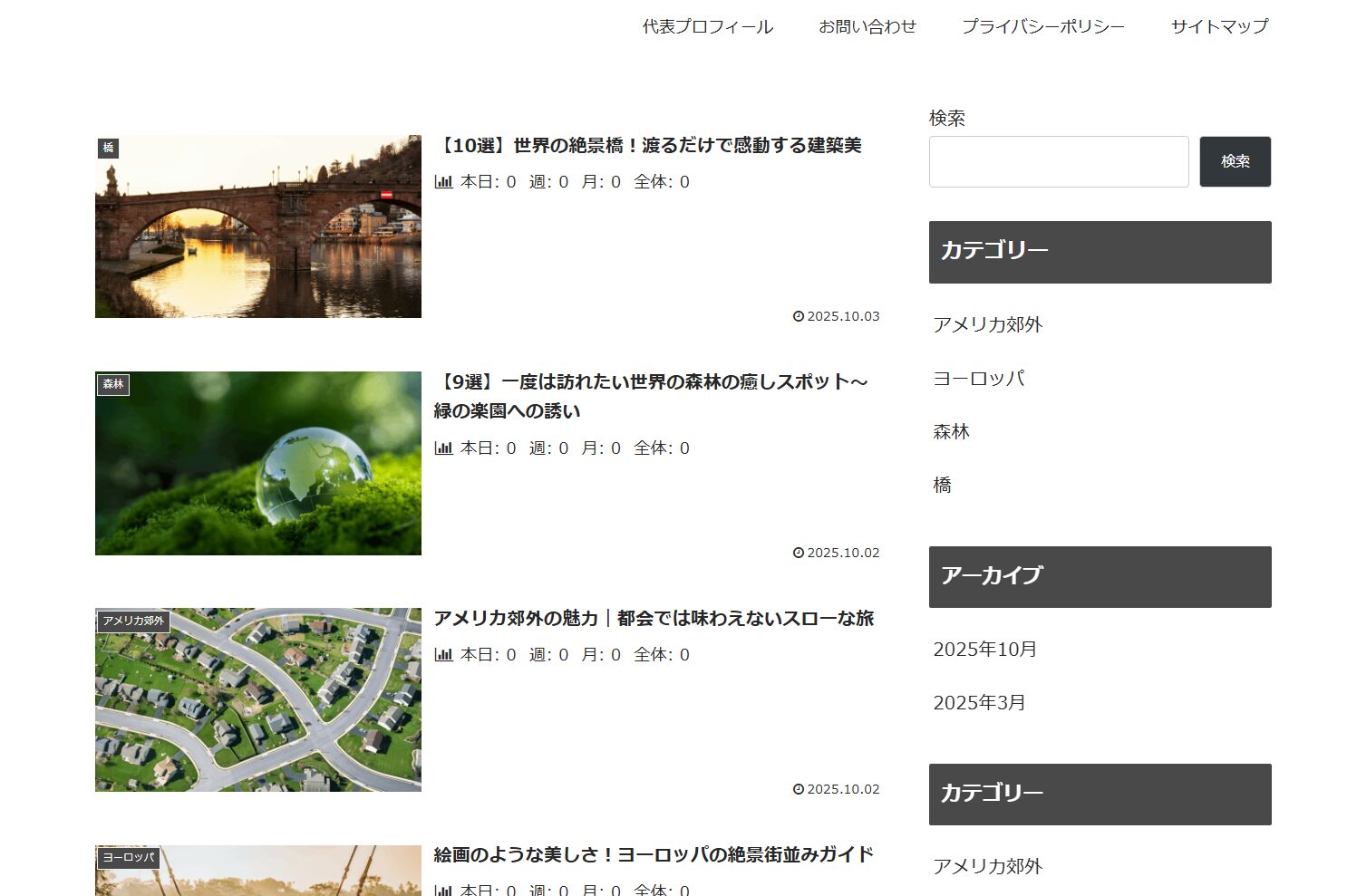
Task: Open the サイトマップ menu item
Action: (1219, 27)
